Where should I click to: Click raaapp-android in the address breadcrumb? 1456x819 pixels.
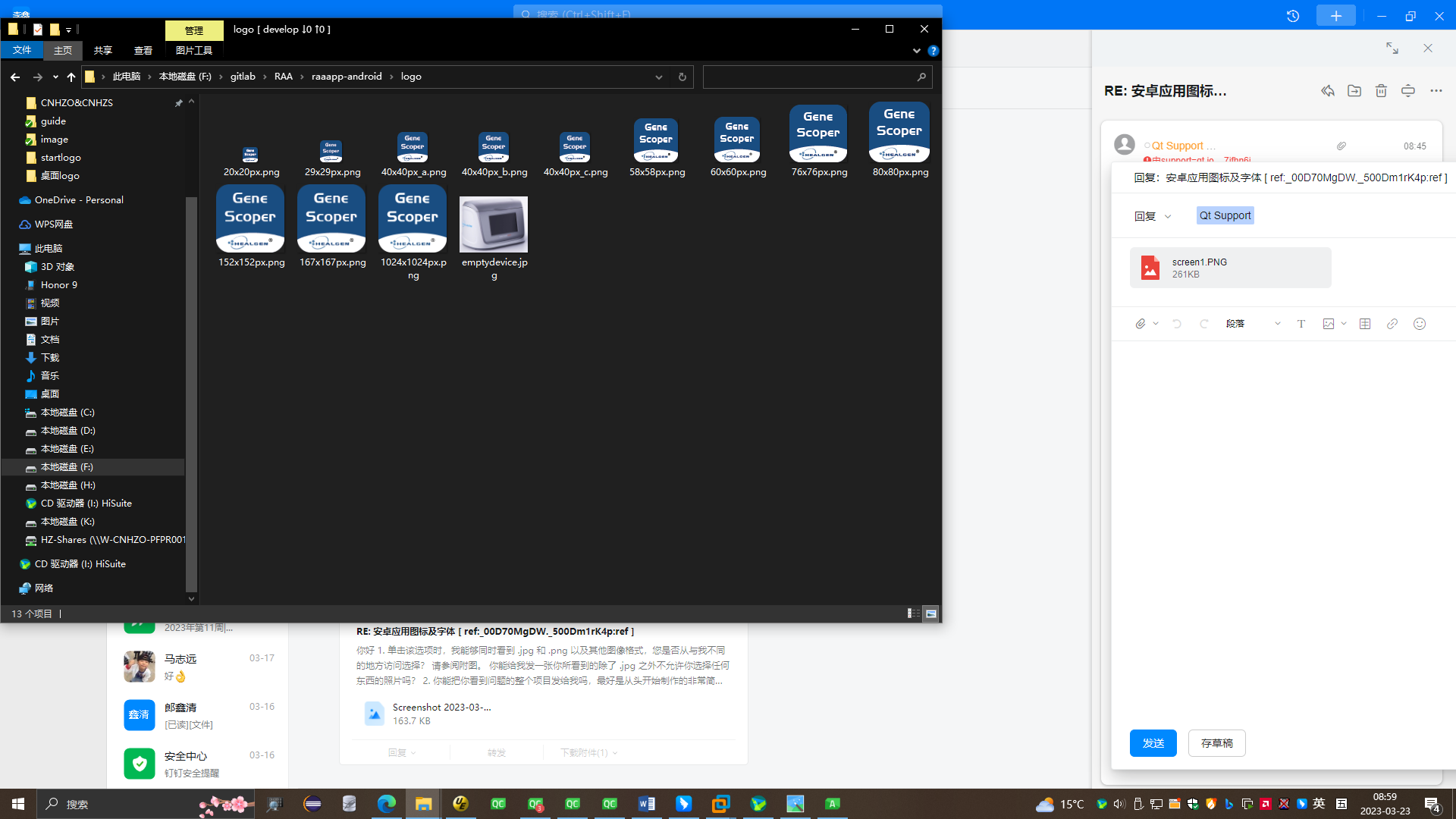(347, 77)
